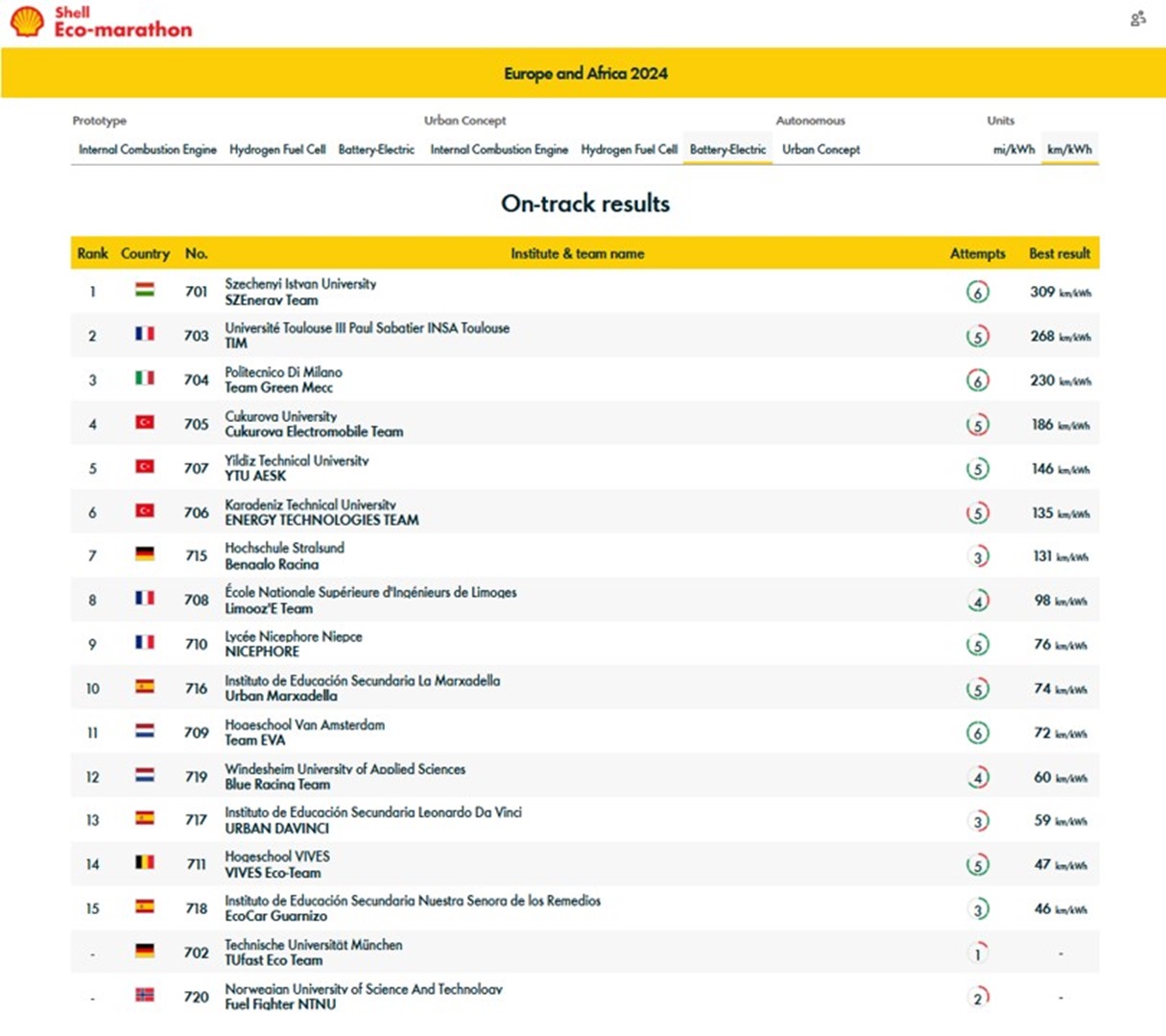The height and width of the screenshot is (1036, 1166).
Task: Open the Autonomous Urban Concept tab
Action: tap(821, 150)
